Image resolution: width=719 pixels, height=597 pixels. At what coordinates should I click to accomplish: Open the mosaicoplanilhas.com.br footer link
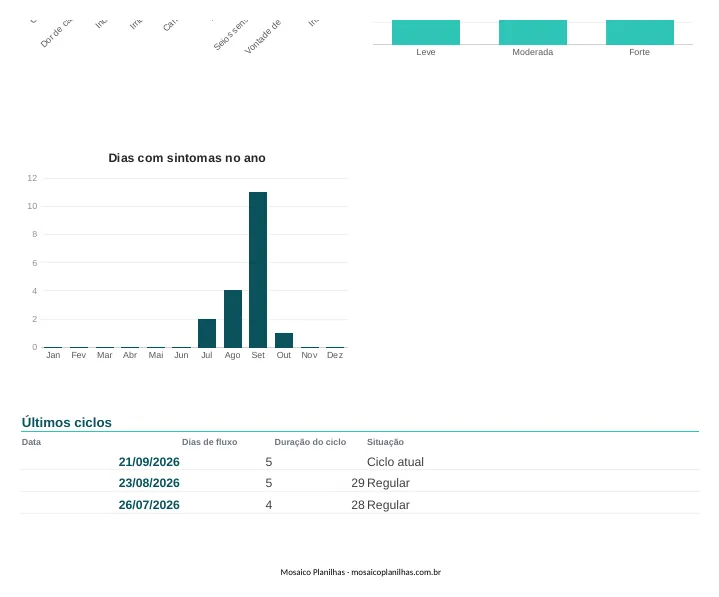tap(396, 572)
